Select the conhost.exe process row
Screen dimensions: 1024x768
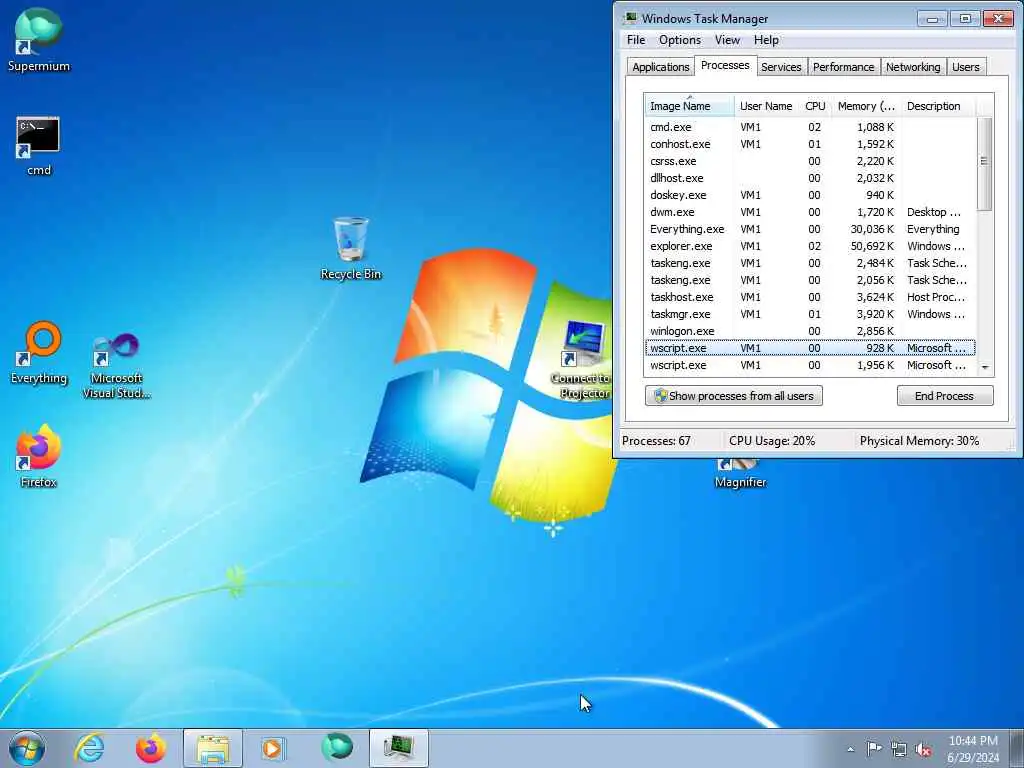tap(810, 144)
